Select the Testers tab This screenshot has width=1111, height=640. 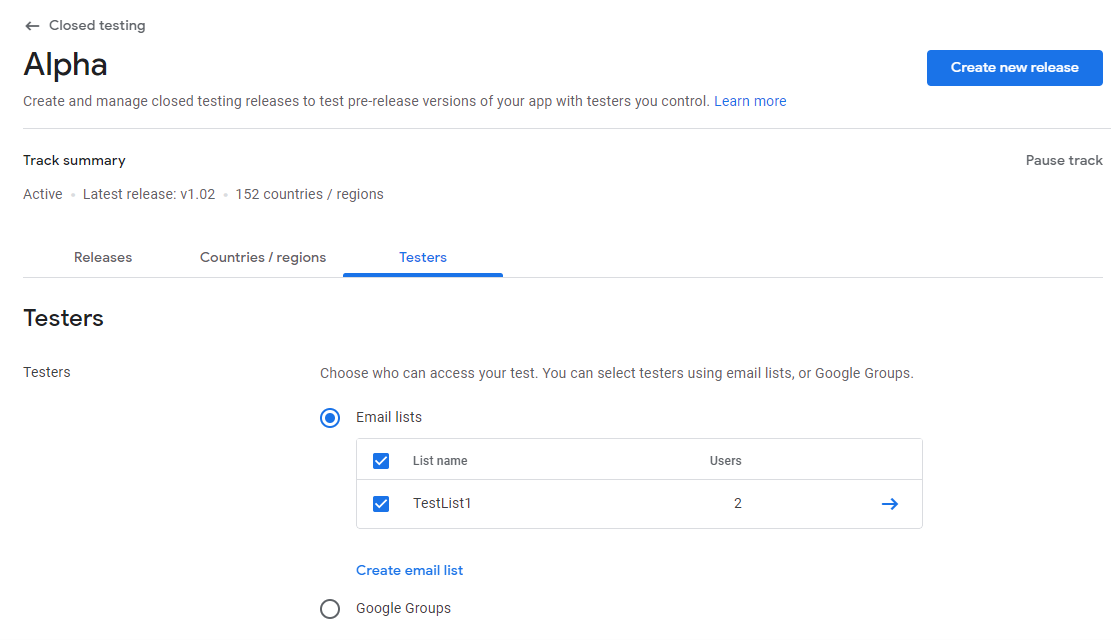click(x=423, y=257)
